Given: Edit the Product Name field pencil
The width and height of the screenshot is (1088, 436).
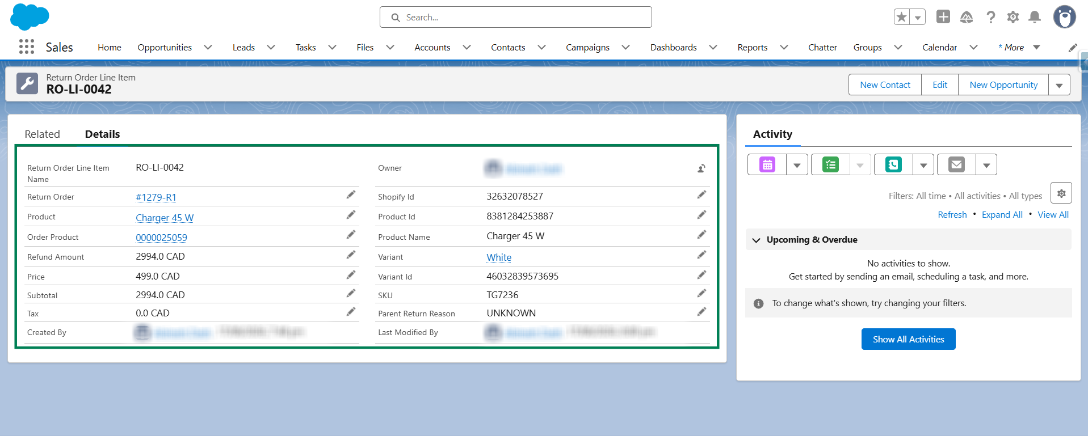Looking at the screenshot, I should 702,234.
